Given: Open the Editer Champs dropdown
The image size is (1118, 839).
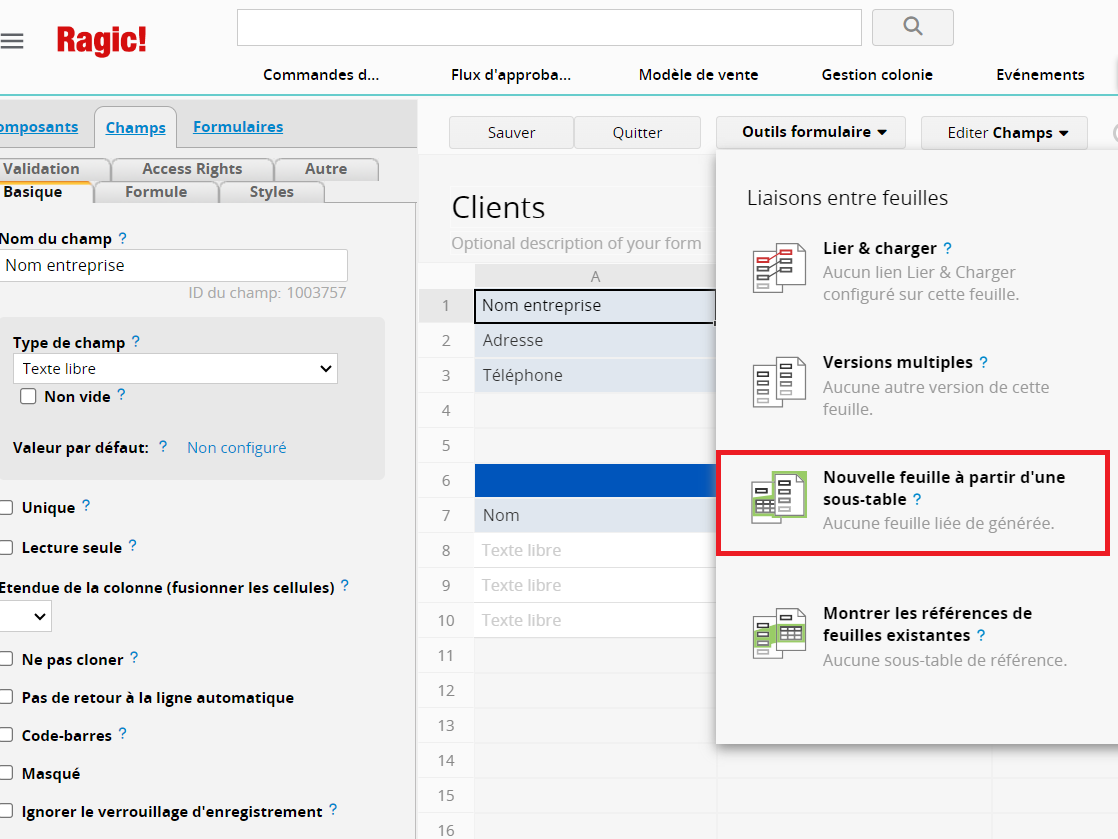Looking at the screenshot, I should pos(1004,133).
